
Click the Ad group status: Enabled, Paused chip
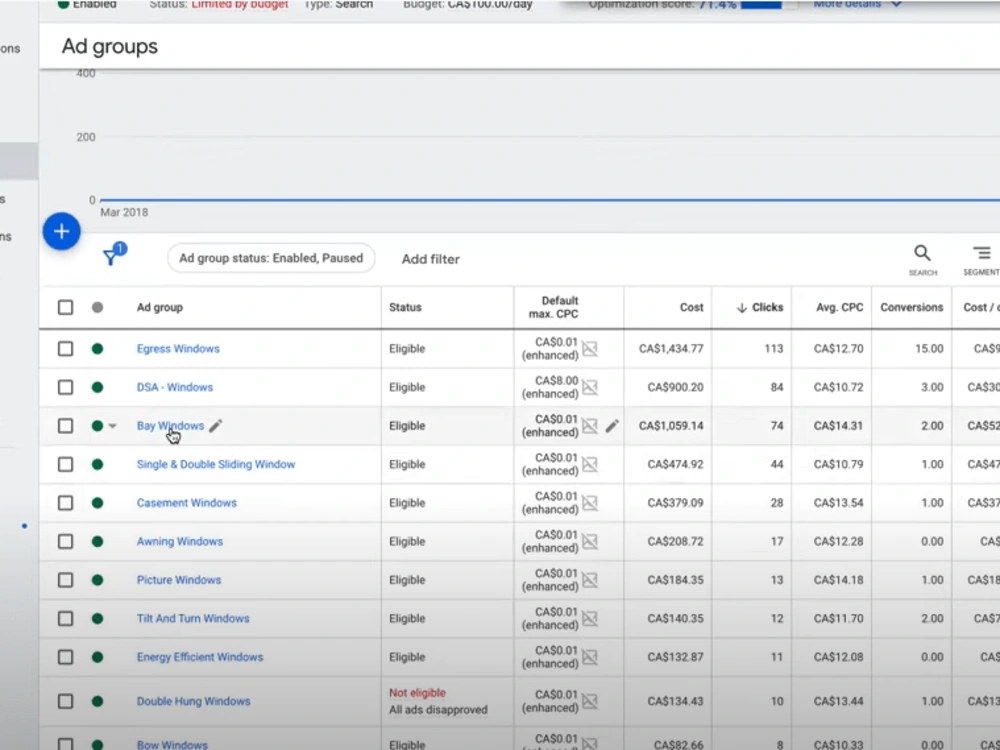click(271, 258)
